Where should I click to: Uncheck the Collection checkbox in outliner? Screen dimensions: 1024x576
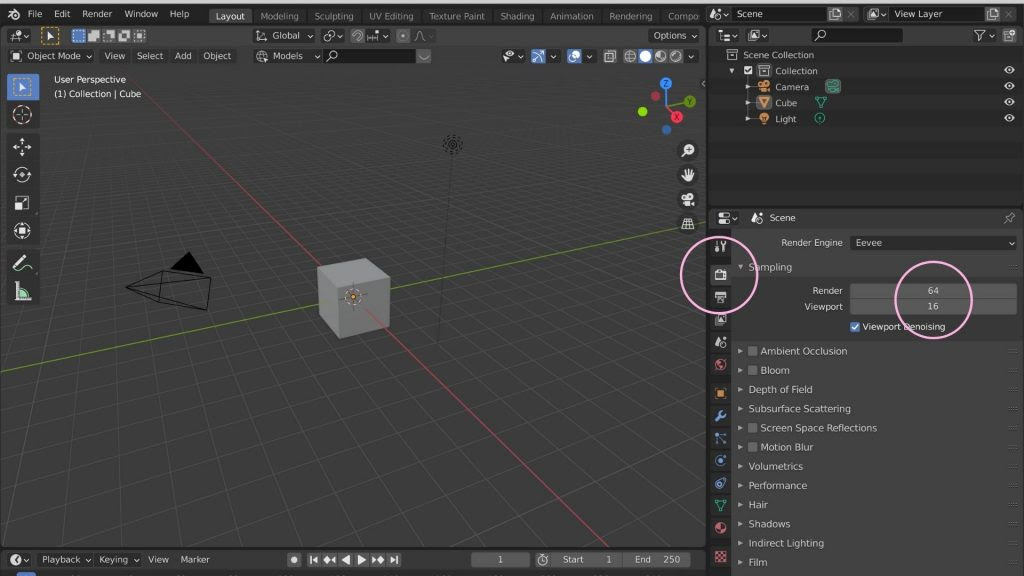748,71
